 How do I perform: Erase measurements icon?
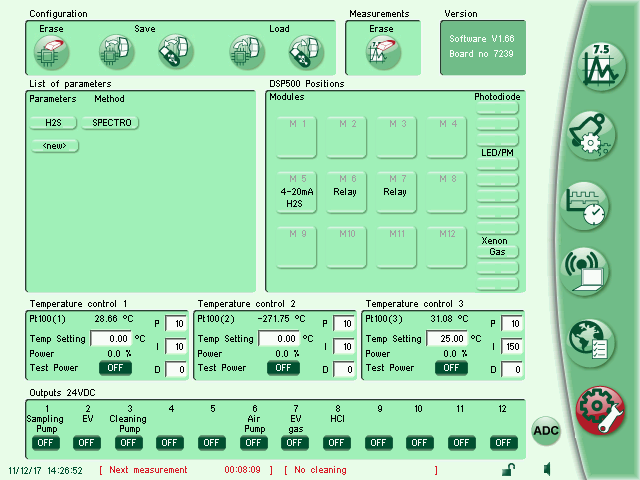tap(380, 51)
